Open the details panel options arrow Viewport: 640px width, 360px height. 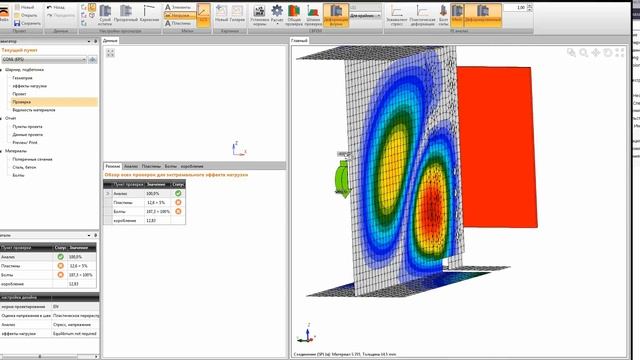(89, 236)
